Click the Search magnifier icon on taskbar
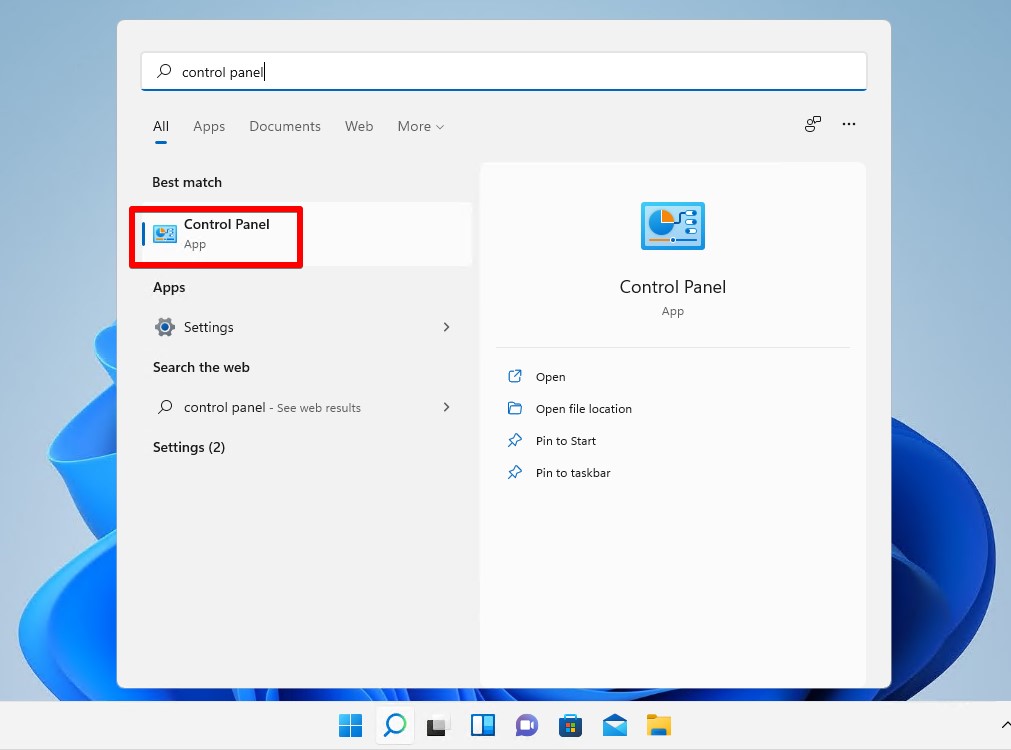The width and height of the screenshot is (1011, 750). 395,725
